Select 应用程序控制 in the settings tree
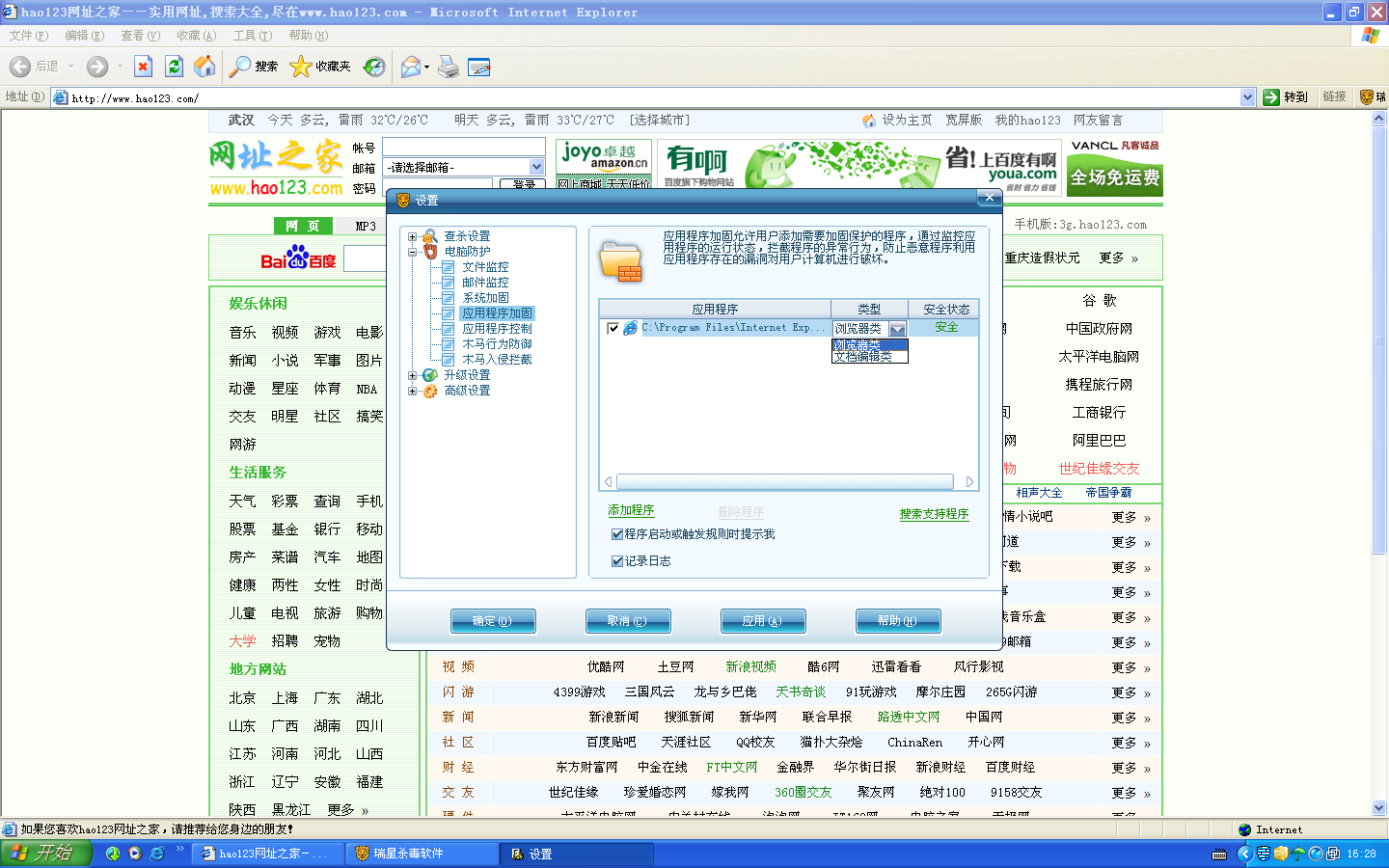This screenshot has height=868, width=1389. point(497,329)
